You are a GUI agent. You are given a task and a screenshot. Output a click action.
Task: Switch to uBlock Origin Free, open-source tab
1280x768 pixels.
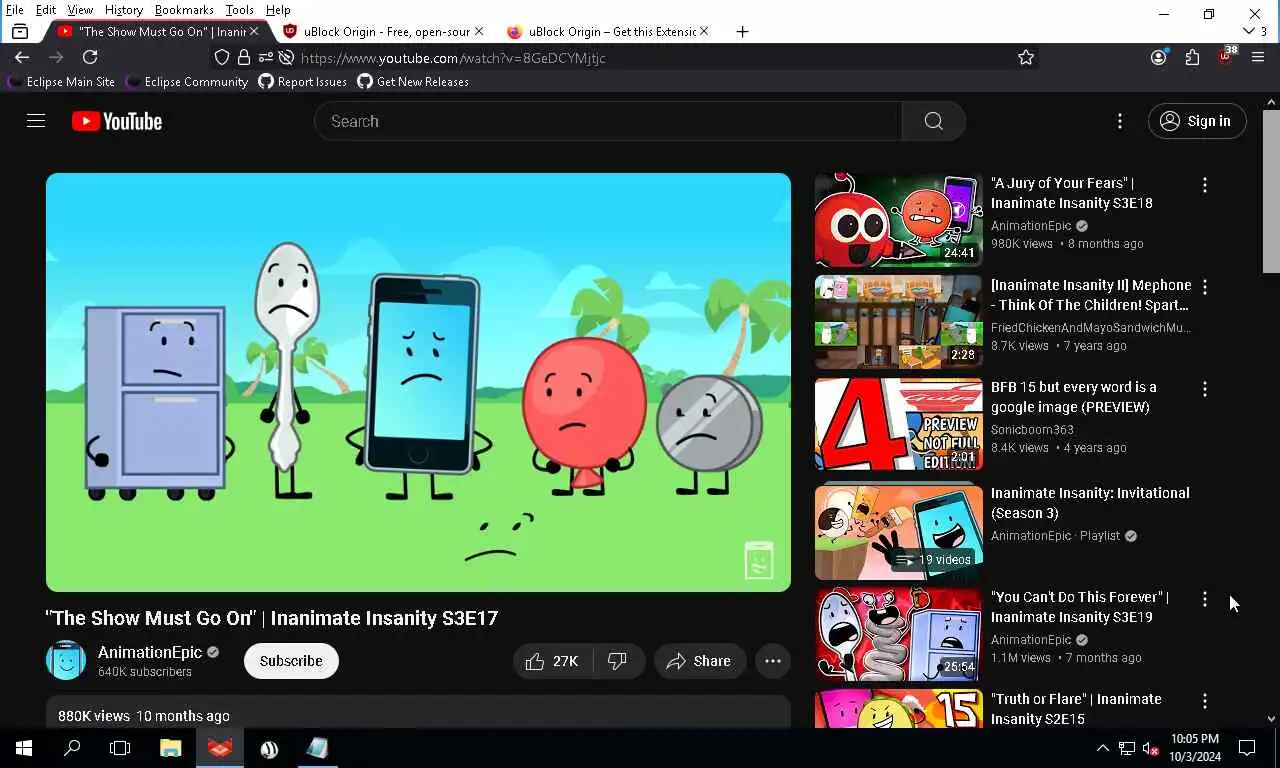point(384,32)
